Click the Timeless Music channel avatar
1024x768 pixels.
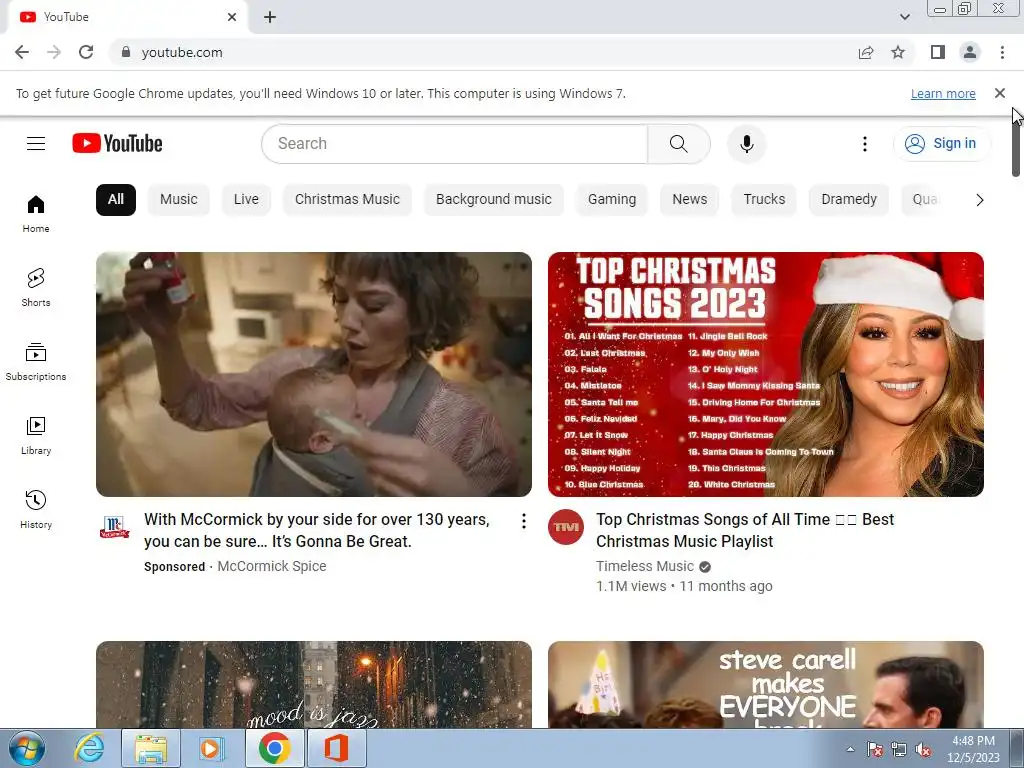[x=566, y=526]
